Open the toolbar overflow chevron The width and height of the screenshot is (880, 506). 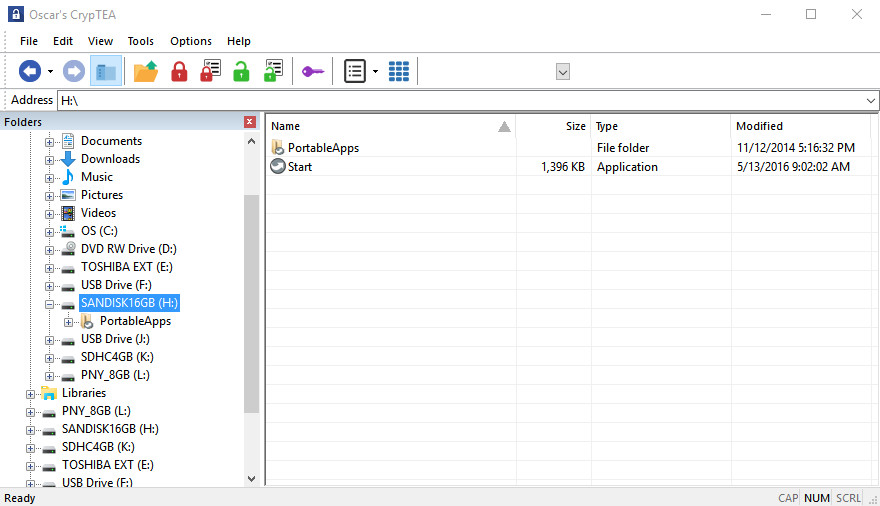[x=563, y=72]
